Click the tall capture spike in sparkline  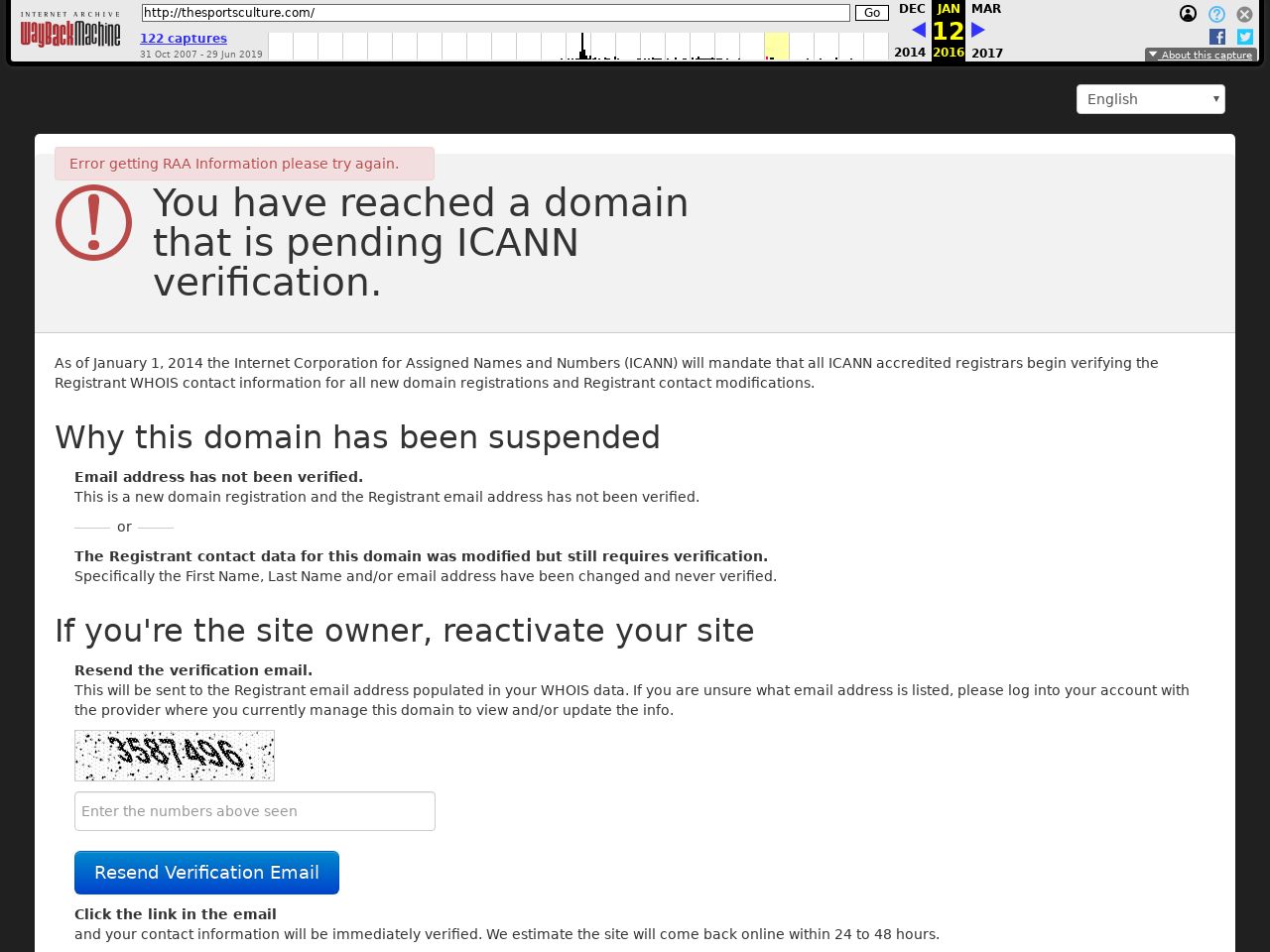[x=582, y=46]
